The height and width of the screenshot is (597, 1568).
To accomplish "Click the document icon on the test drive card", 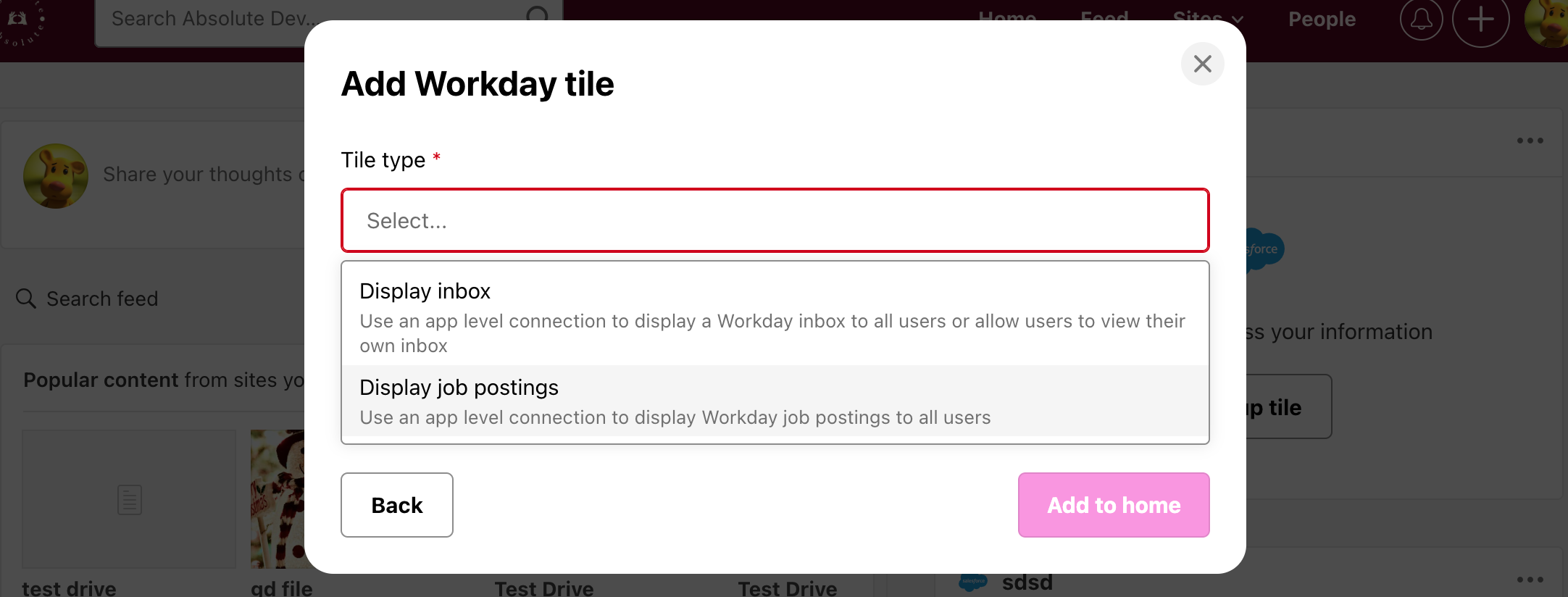I will pyautogui.click(x=128, y=499).
